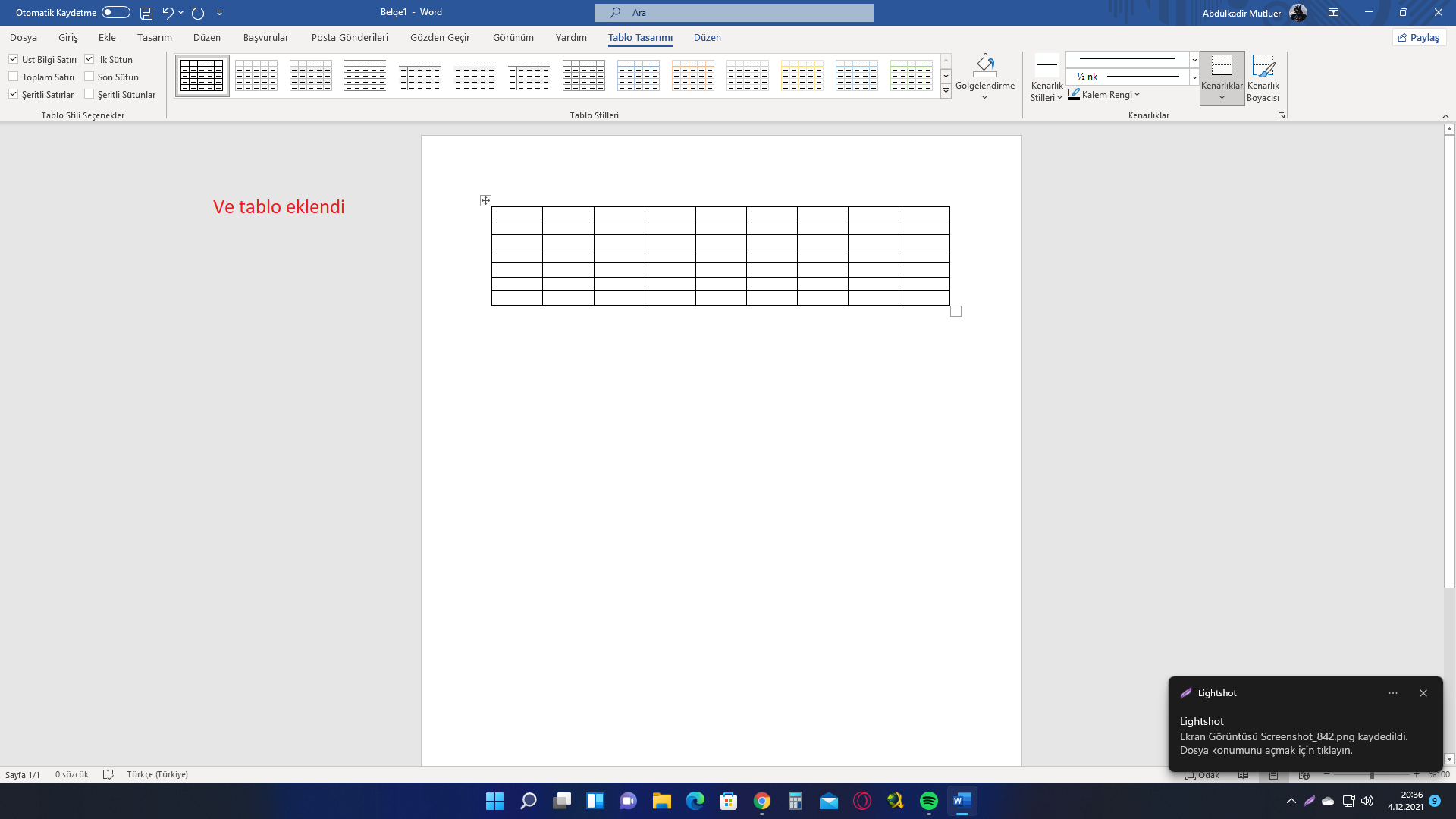Click the undo arrow icon

[x=168, y=13]
